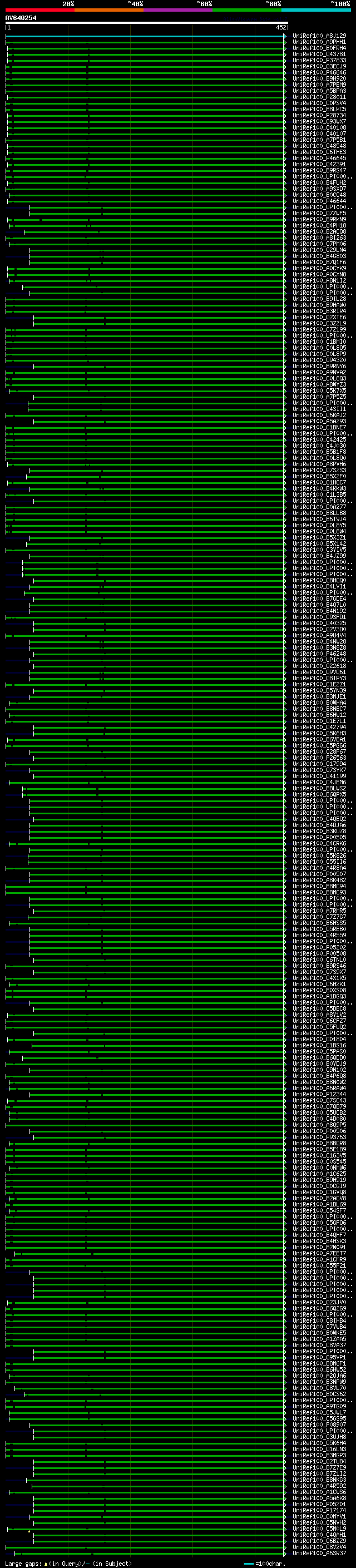Open hit UniRef100_A8J129
The height and width of the screenshot is (1568, 356).
click(x=319, y=36)
